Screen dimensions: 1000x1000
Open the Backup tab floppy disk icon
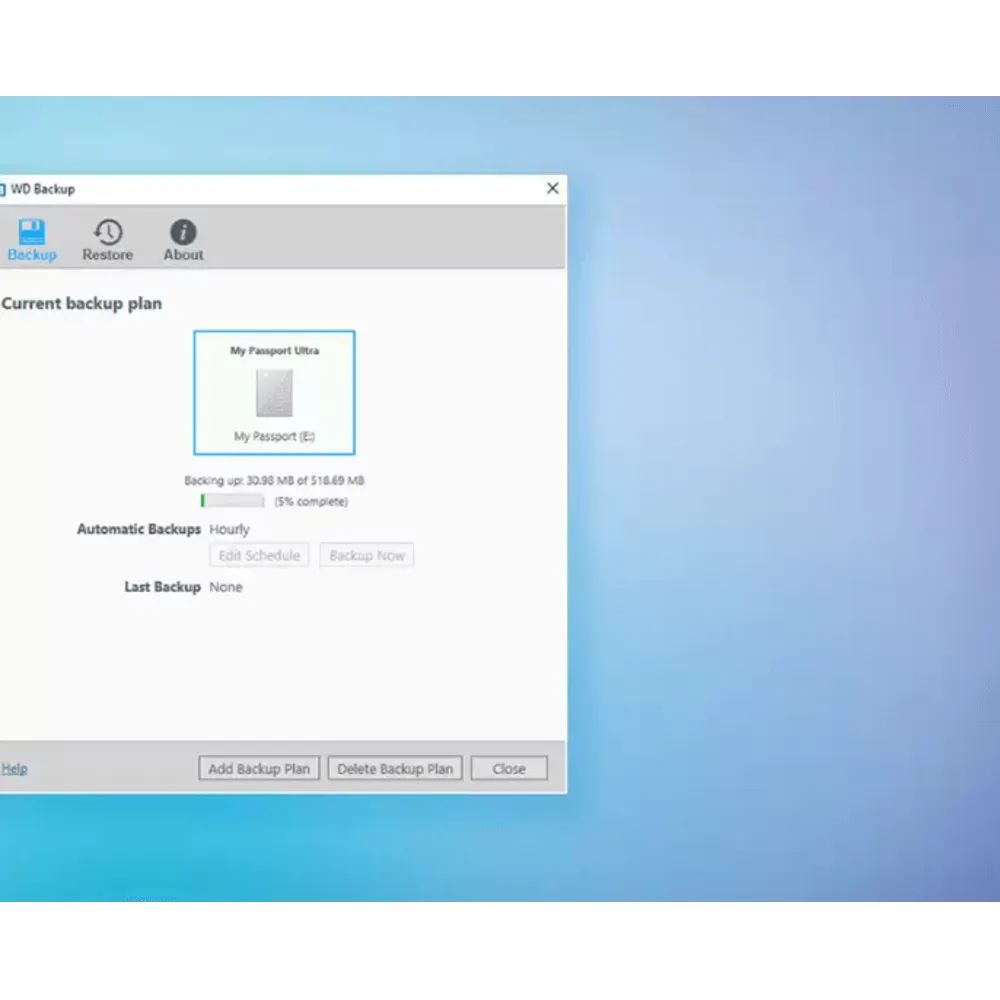(x=31, y=232)
